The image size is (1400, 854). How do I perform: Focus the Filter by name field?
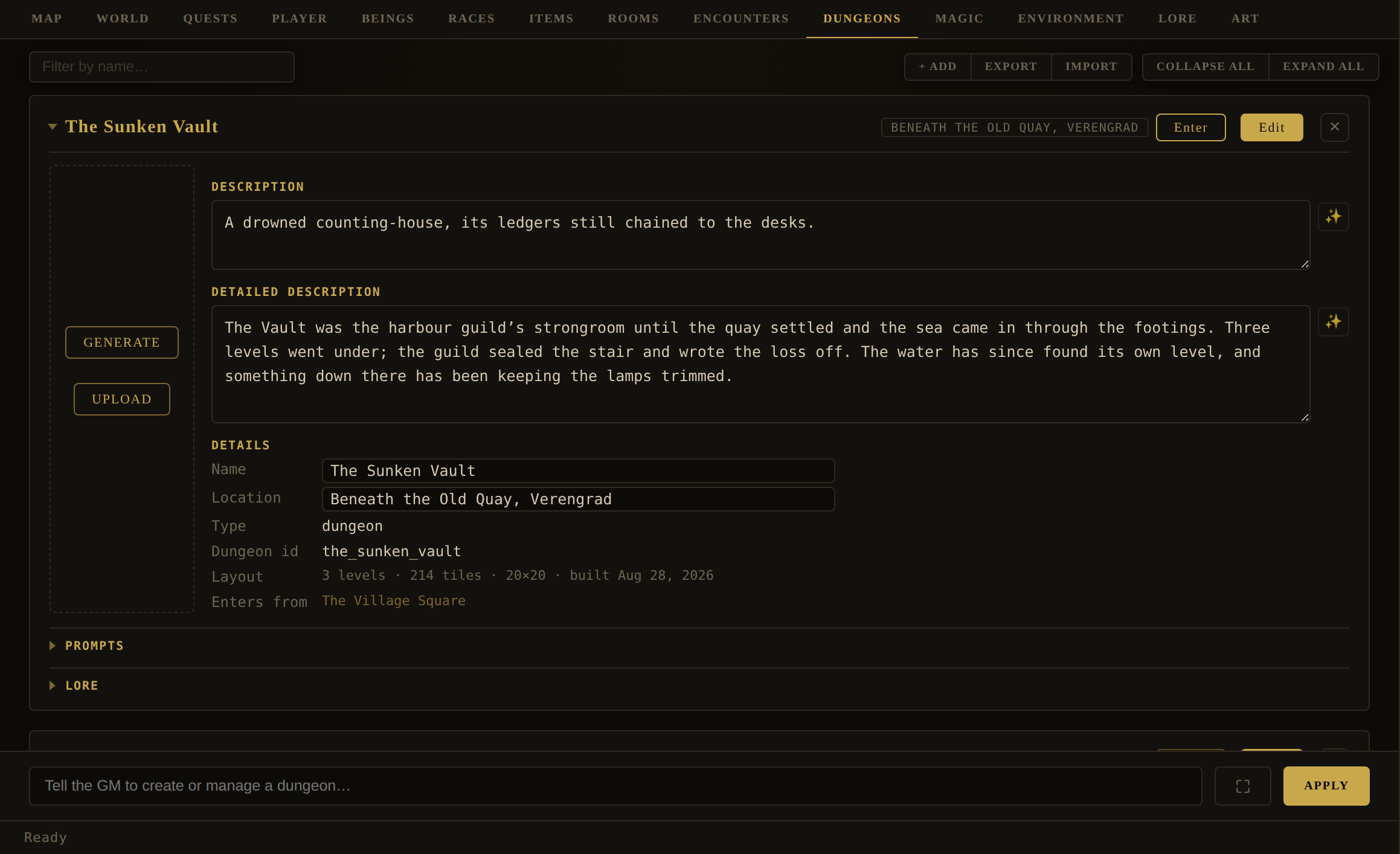tap(161, 66)
